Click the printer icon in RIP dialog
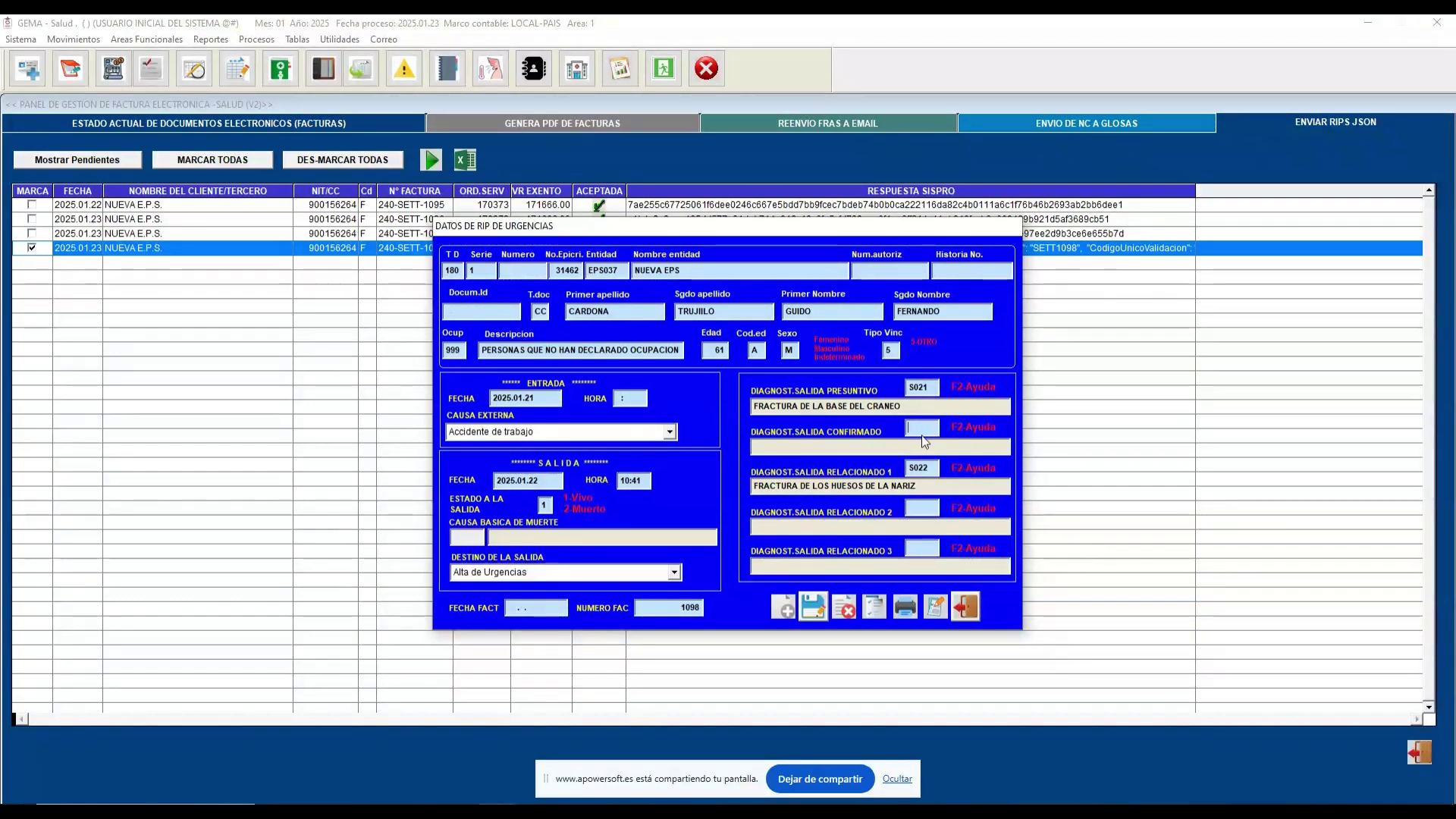Image resolution: width=1456 pixels, height=819 pixels. (x=905, y=607)
